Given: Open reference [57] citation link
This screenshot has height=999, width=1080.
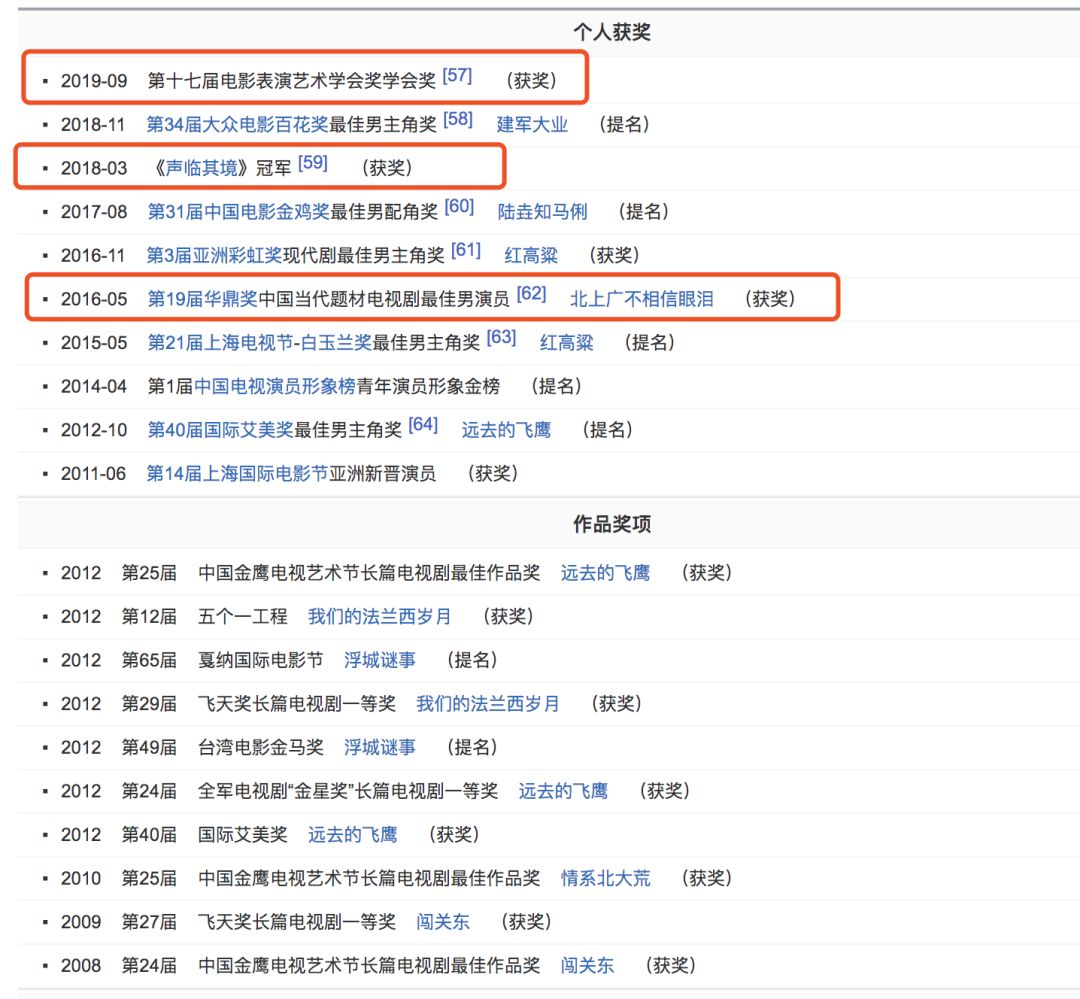Looking at the screenshot, I should click(x=457, y=76).
